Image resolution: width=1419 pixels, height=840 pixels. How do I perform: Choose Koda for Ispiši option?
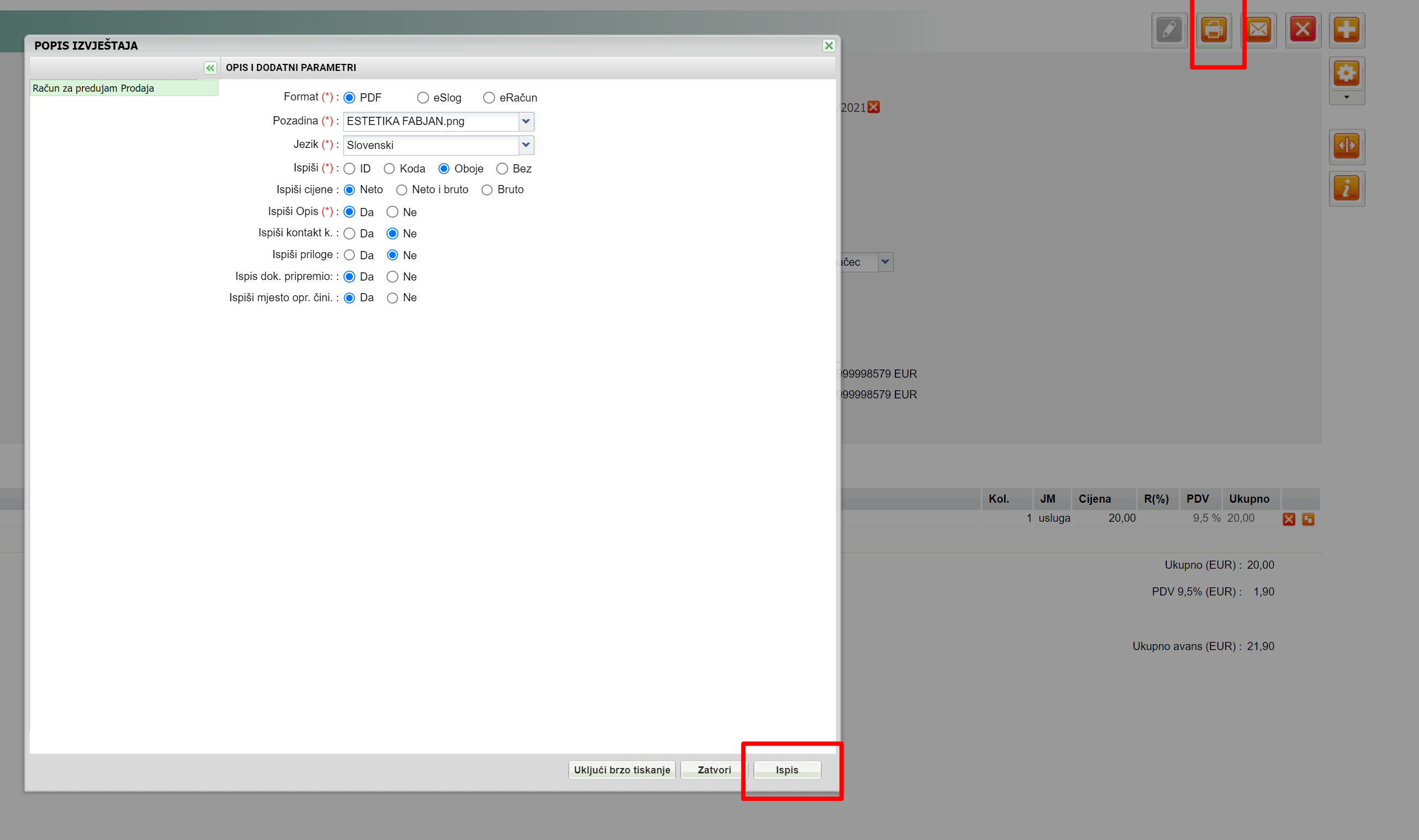point(389,169)
